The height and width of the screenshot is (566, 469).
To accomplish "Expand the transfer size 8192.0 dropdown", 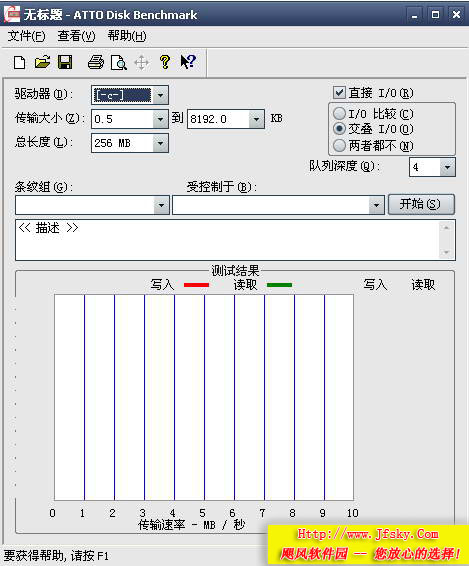I will coord(256,119).
